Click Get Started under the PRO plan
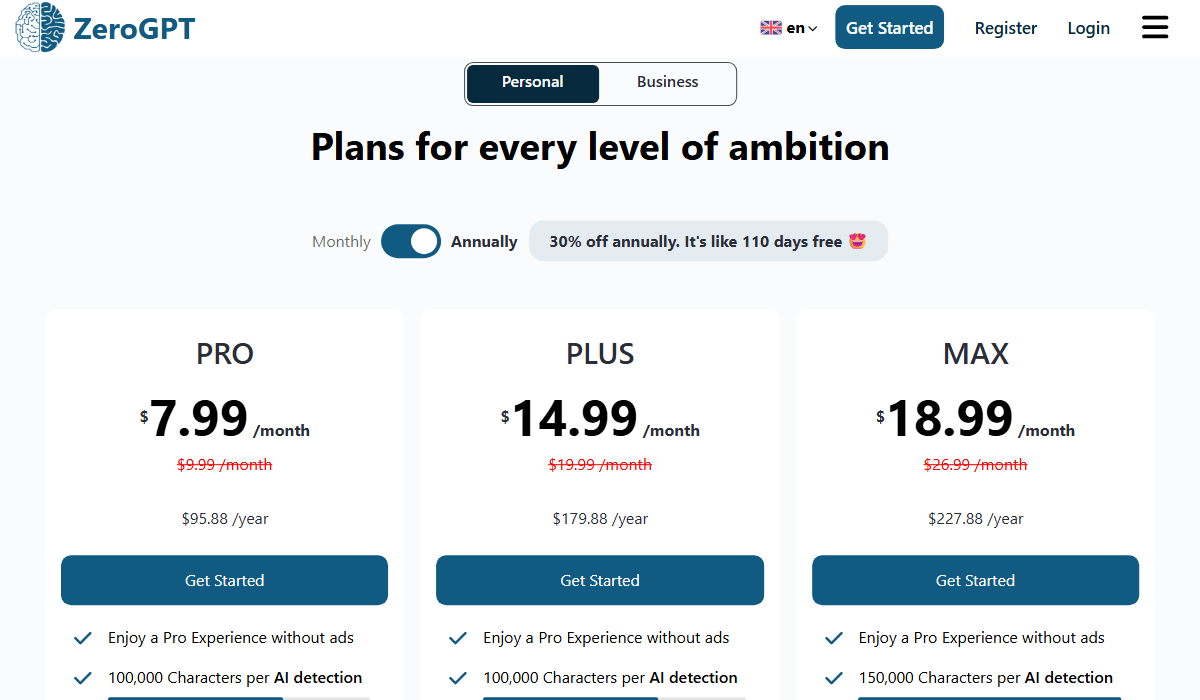The image size is (1200, 700). [224, 580]
